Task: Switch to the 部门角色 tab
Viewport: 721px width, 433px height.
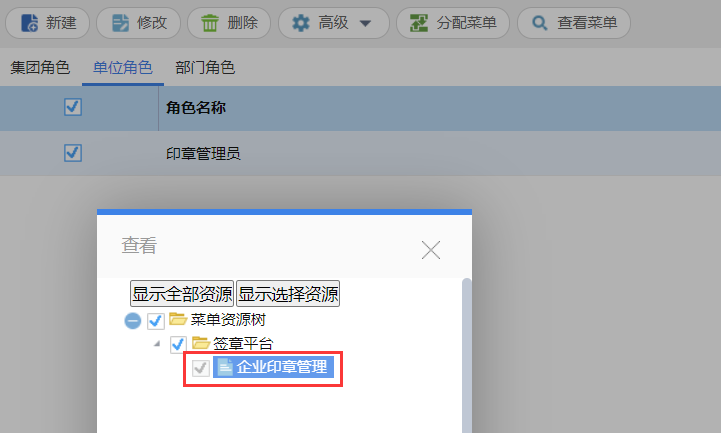Action: (205, 68)
